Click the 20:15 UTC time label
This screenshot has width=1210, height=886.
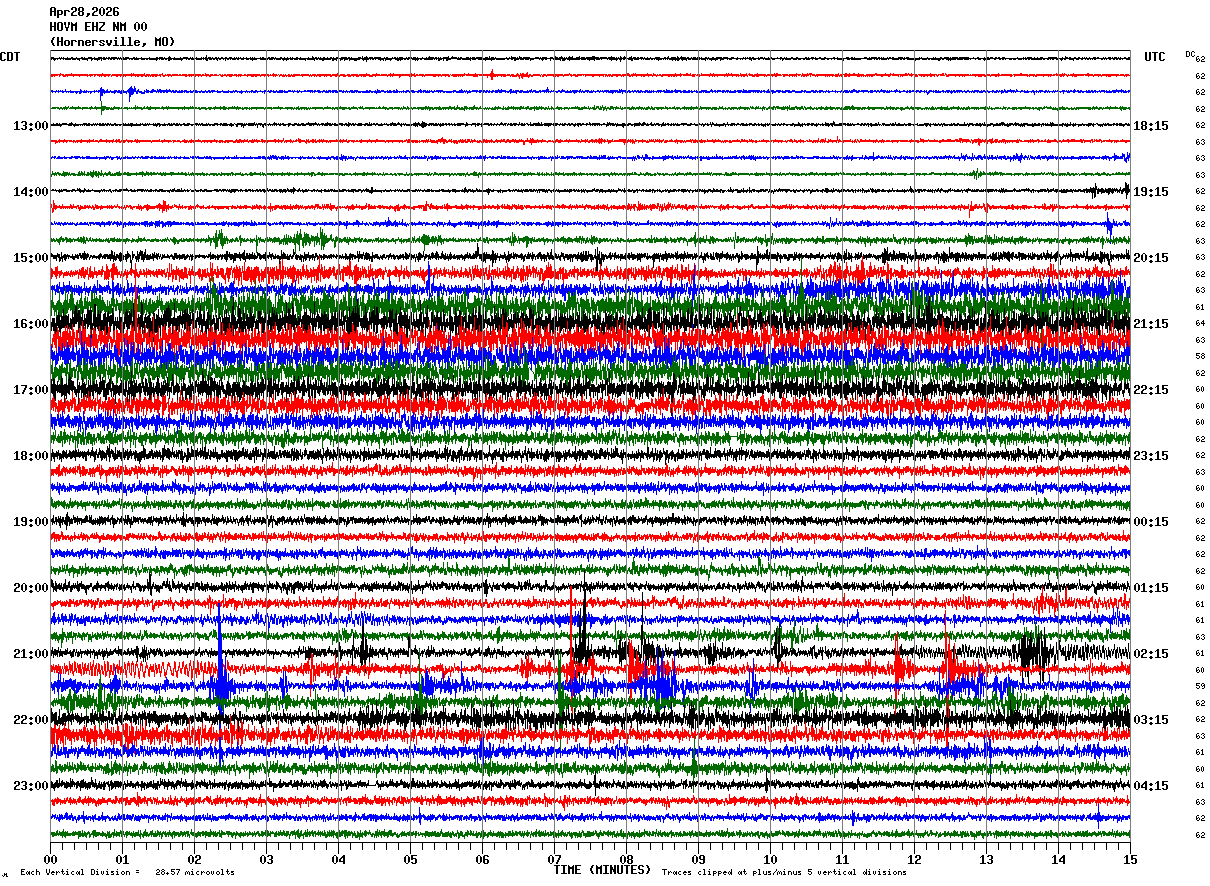(x=1151, y=258)
